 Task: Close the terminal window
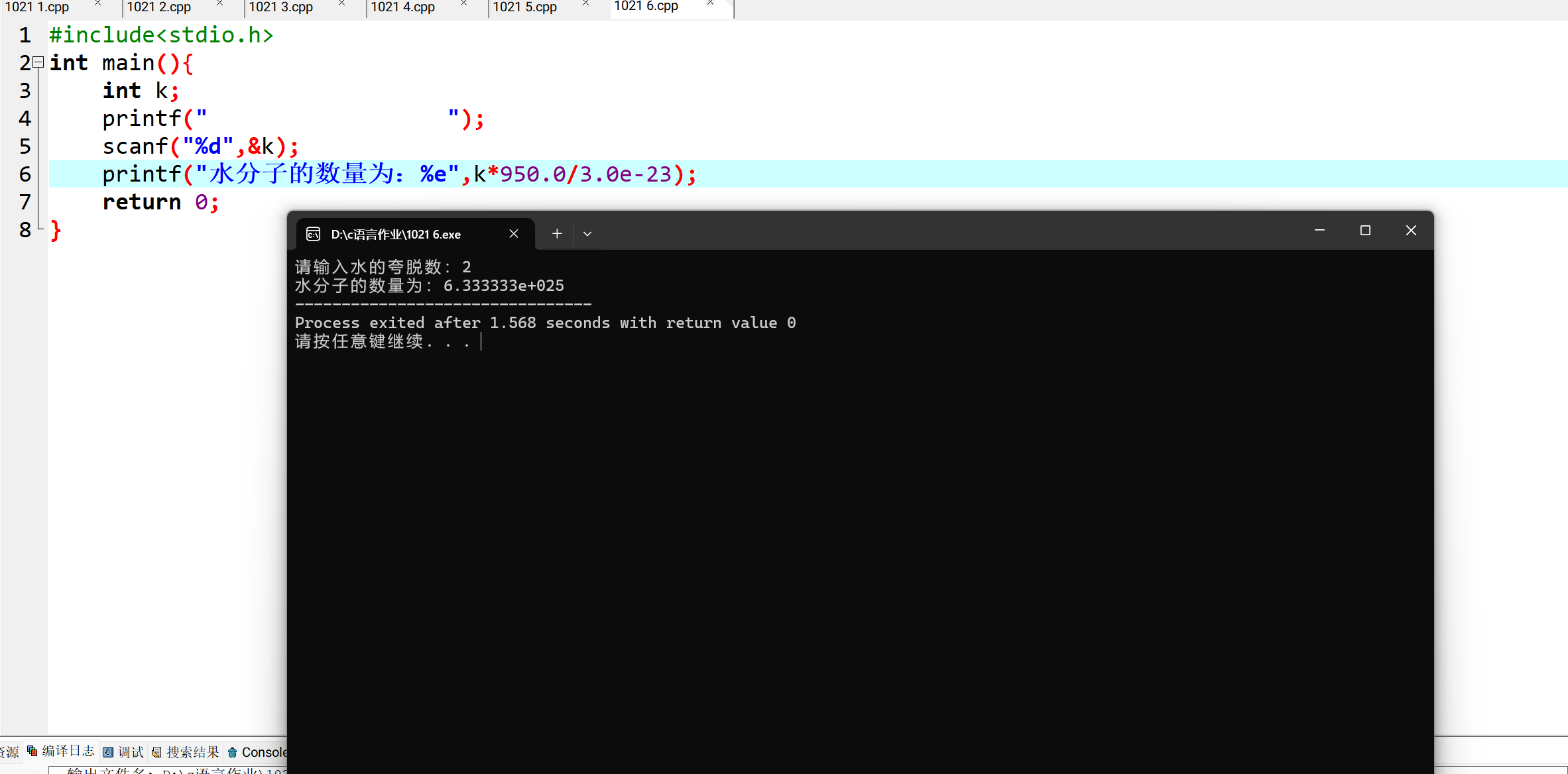click(x=1411, y=231)
